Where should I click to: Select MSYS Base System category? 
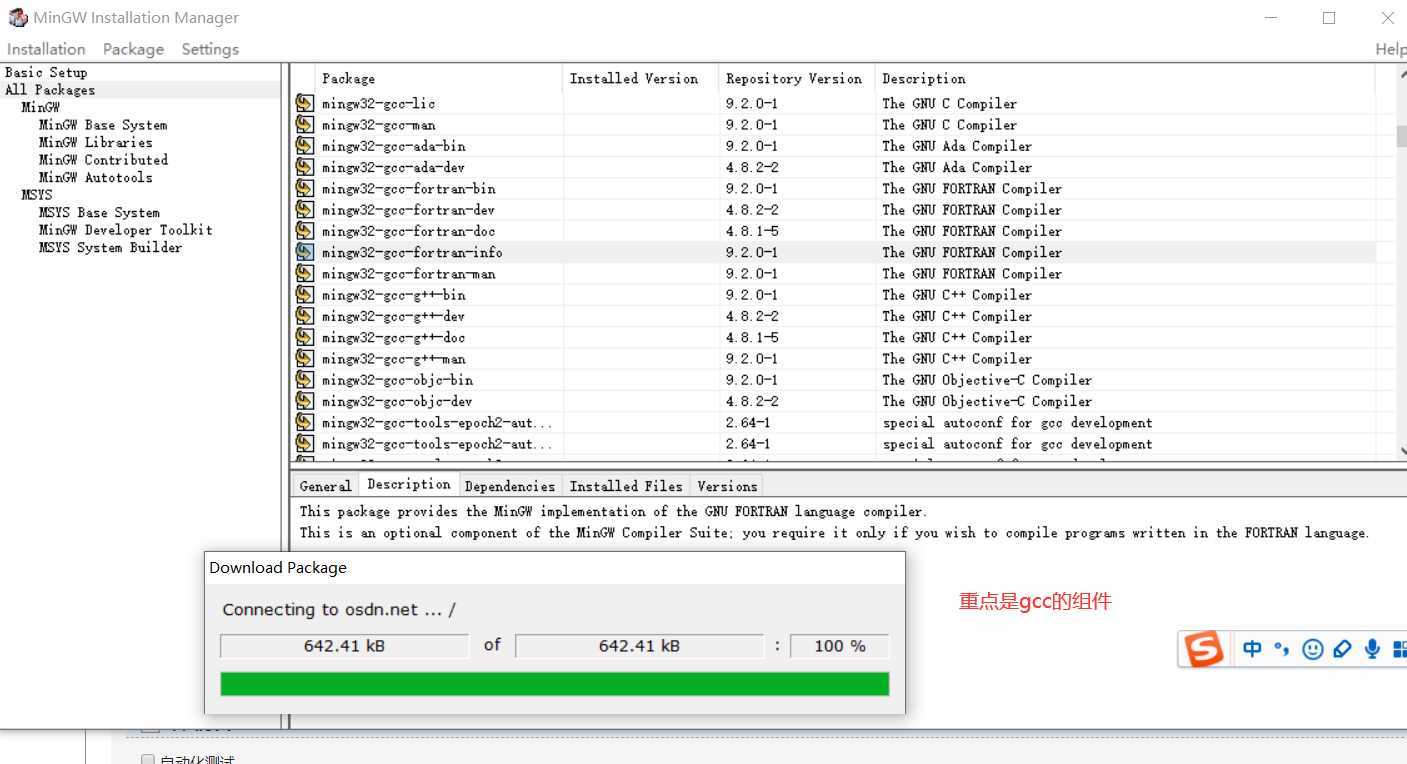(99, 213)
